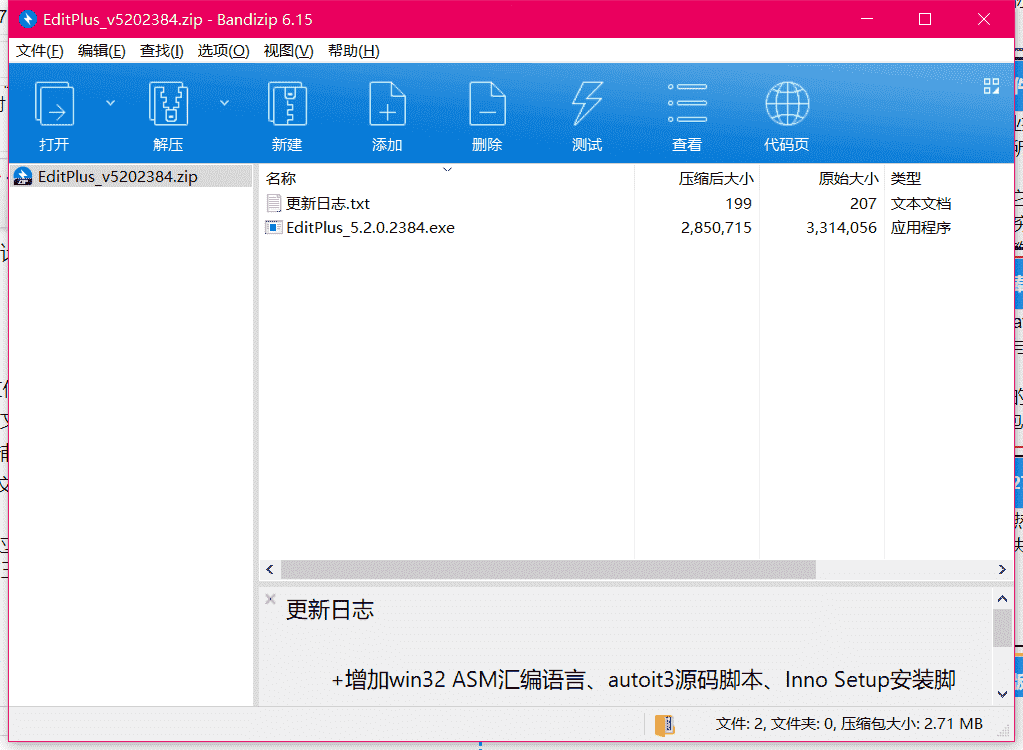Screen dimensions: 1023x750
Task: Click the text document icon of 更新日志.txt
Action: (274, 203)
